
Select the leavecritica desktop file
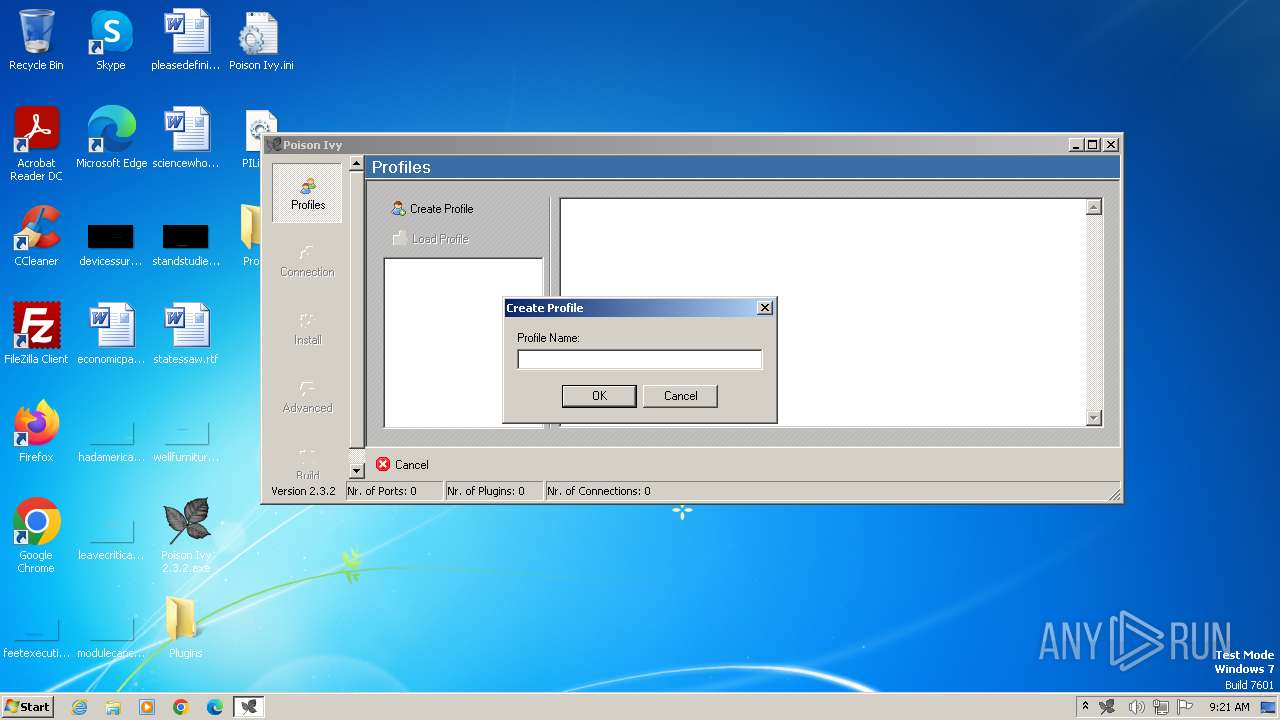click(111, 540)
